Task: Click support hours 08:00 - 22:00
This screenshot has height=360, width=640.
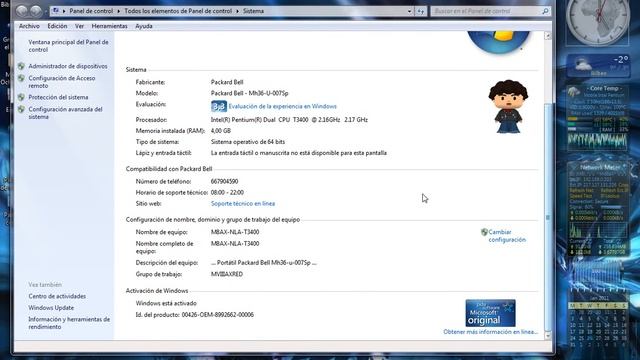Action: (227, 193)
